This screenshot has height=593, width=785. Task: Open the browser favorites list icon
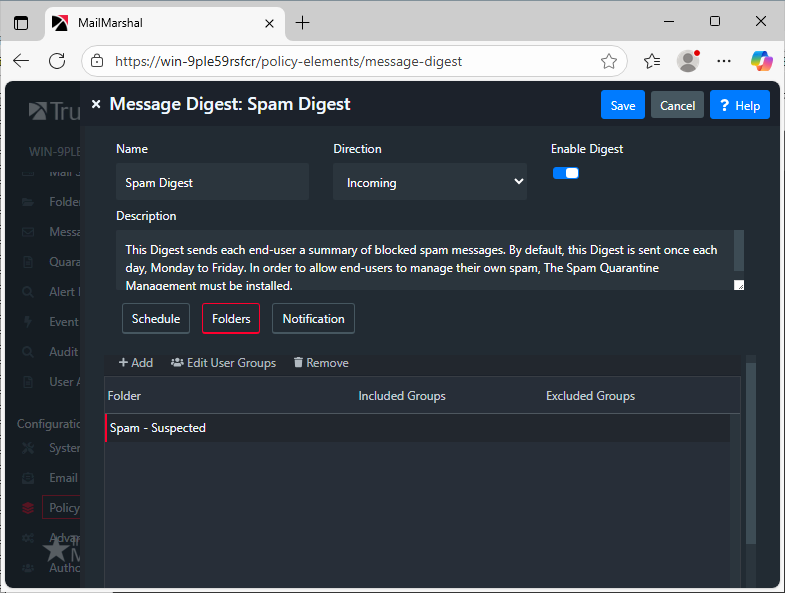[x=652, y=61]
